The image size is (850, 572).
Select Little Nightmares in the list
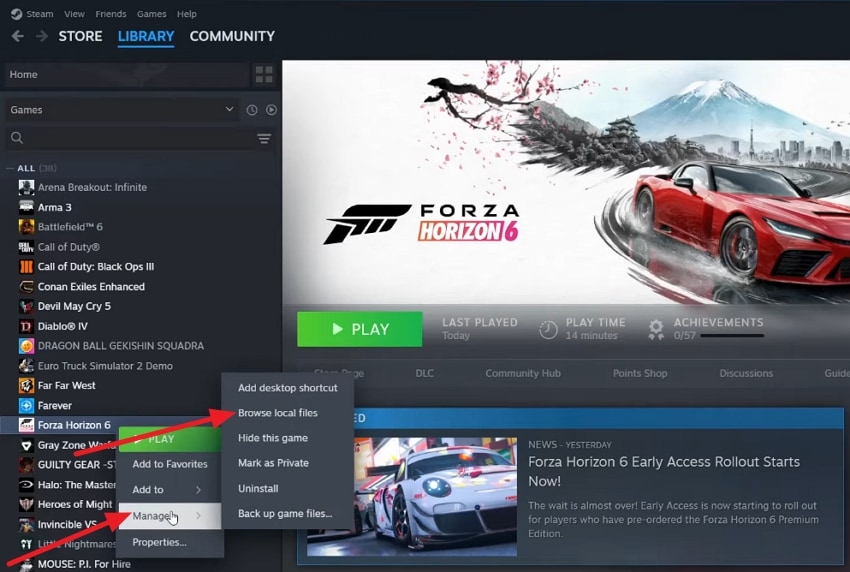tap(76, 544)
